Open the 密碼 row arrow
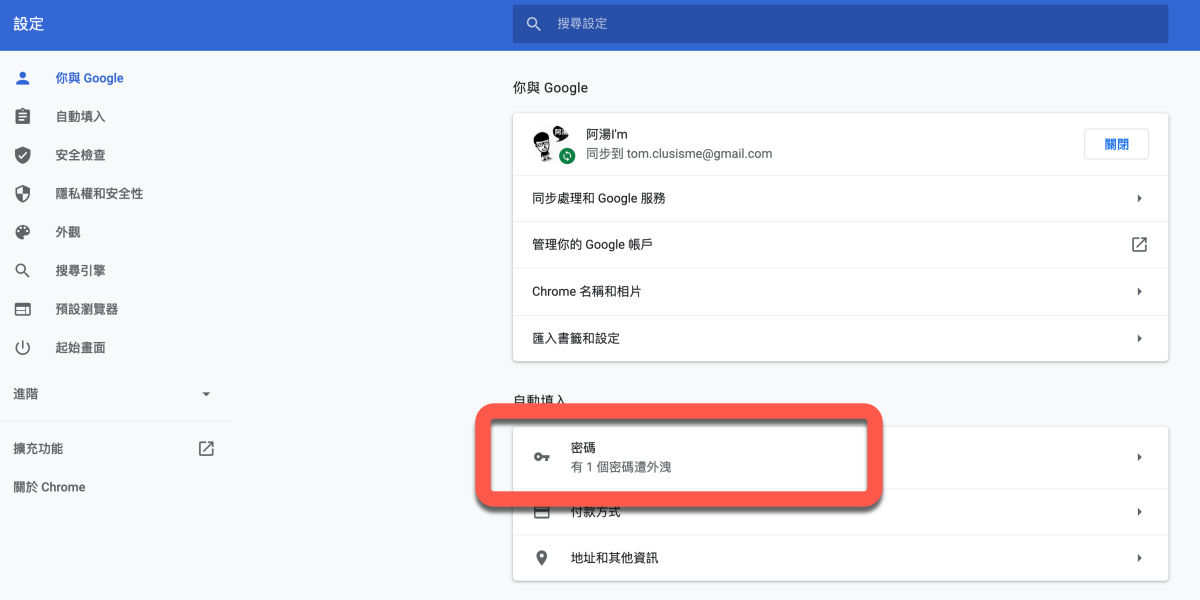Screen dimensions: 1200x600 pos(1139,457)
